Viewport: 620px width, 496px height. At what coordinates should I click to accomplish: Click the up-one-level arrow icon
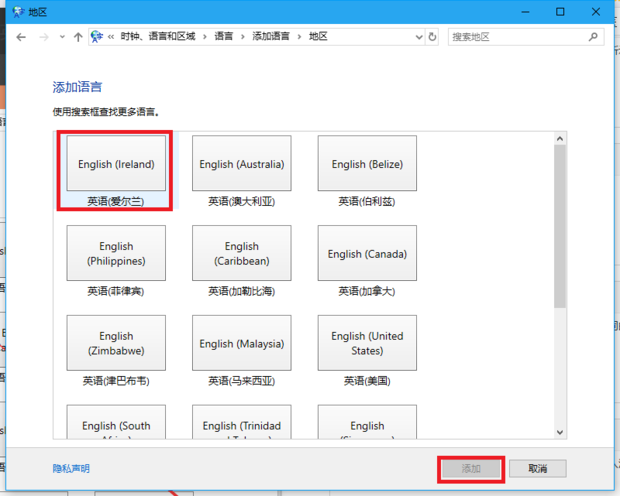[78, 36]
